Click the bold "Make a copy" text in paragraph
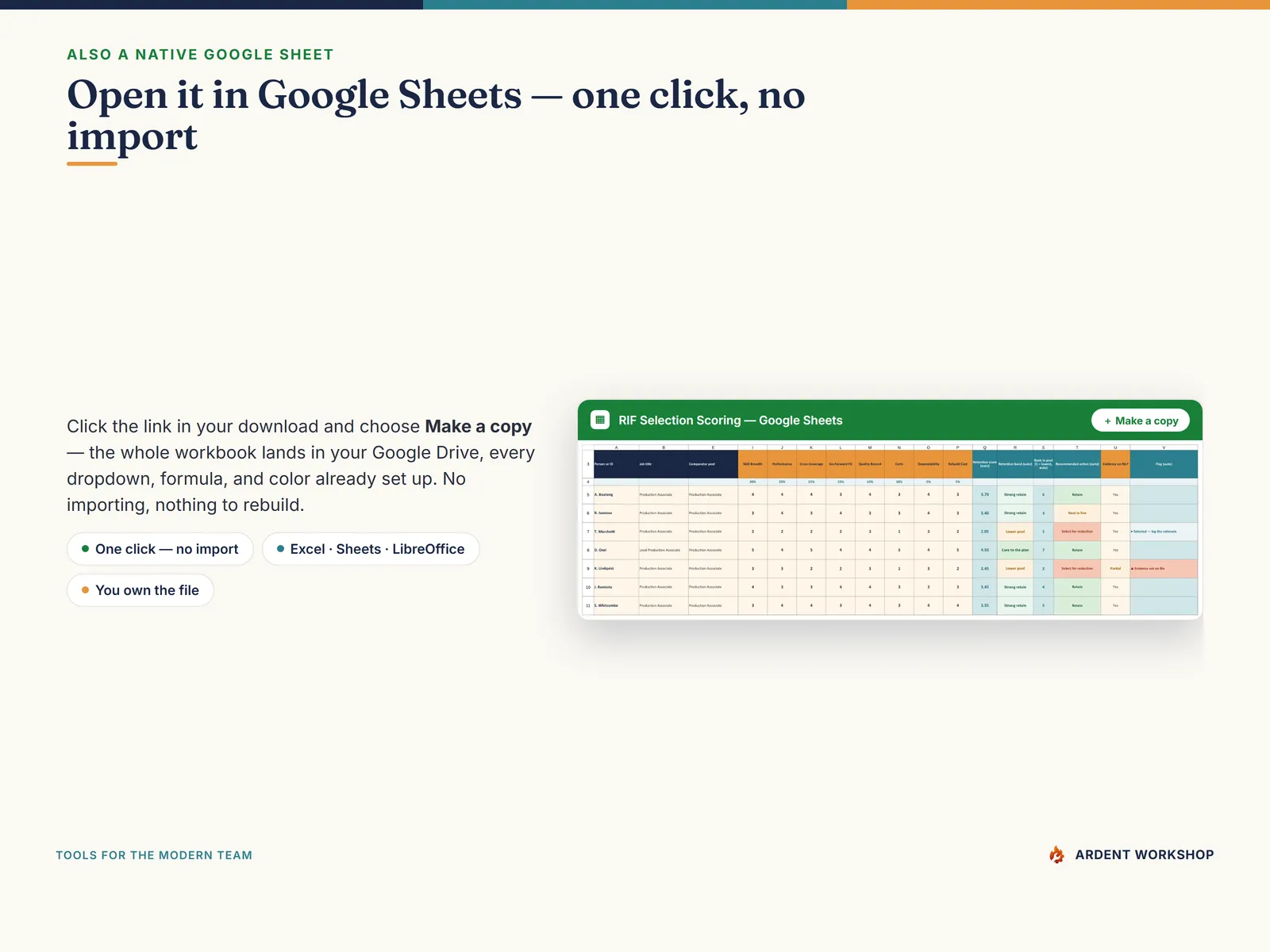This screenshot has width=1270, height=952. [478, 426]
